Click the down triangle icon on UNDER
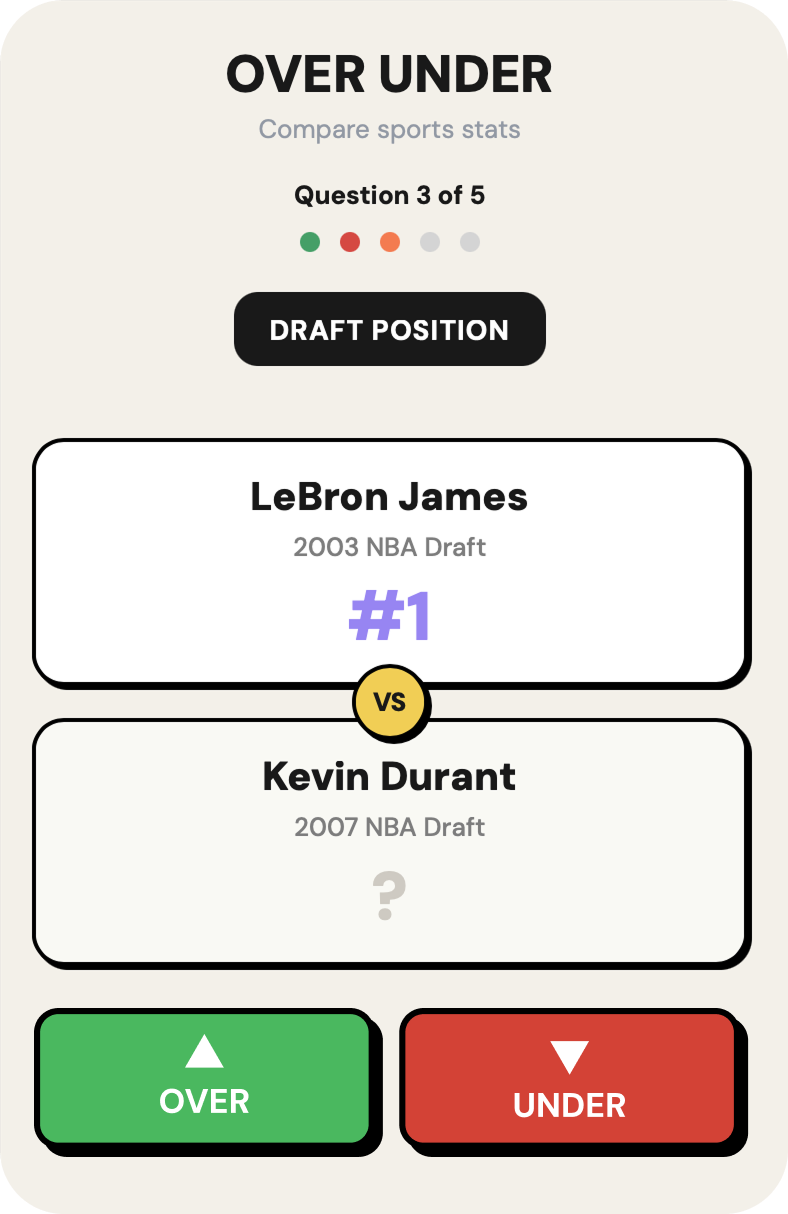 569,1057
